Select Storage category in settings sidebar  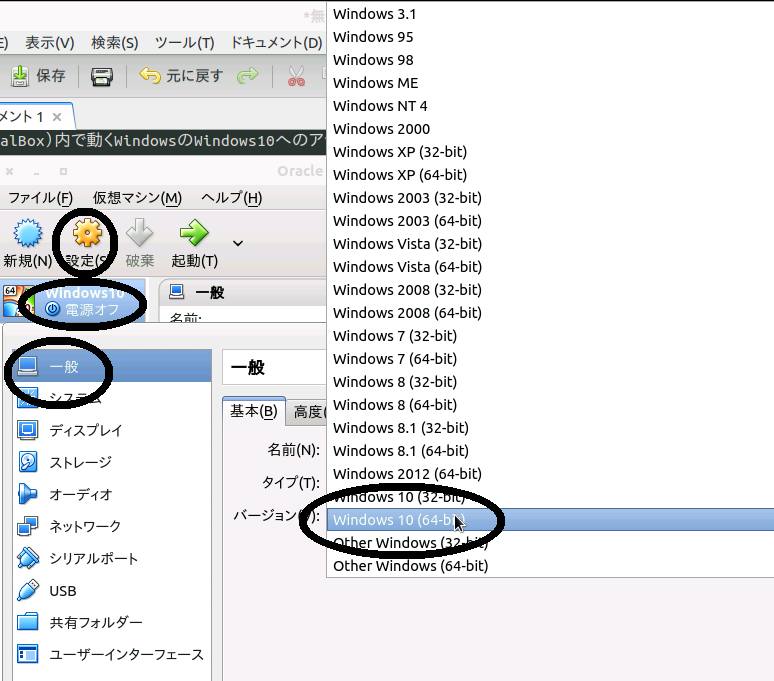[112, 462]
